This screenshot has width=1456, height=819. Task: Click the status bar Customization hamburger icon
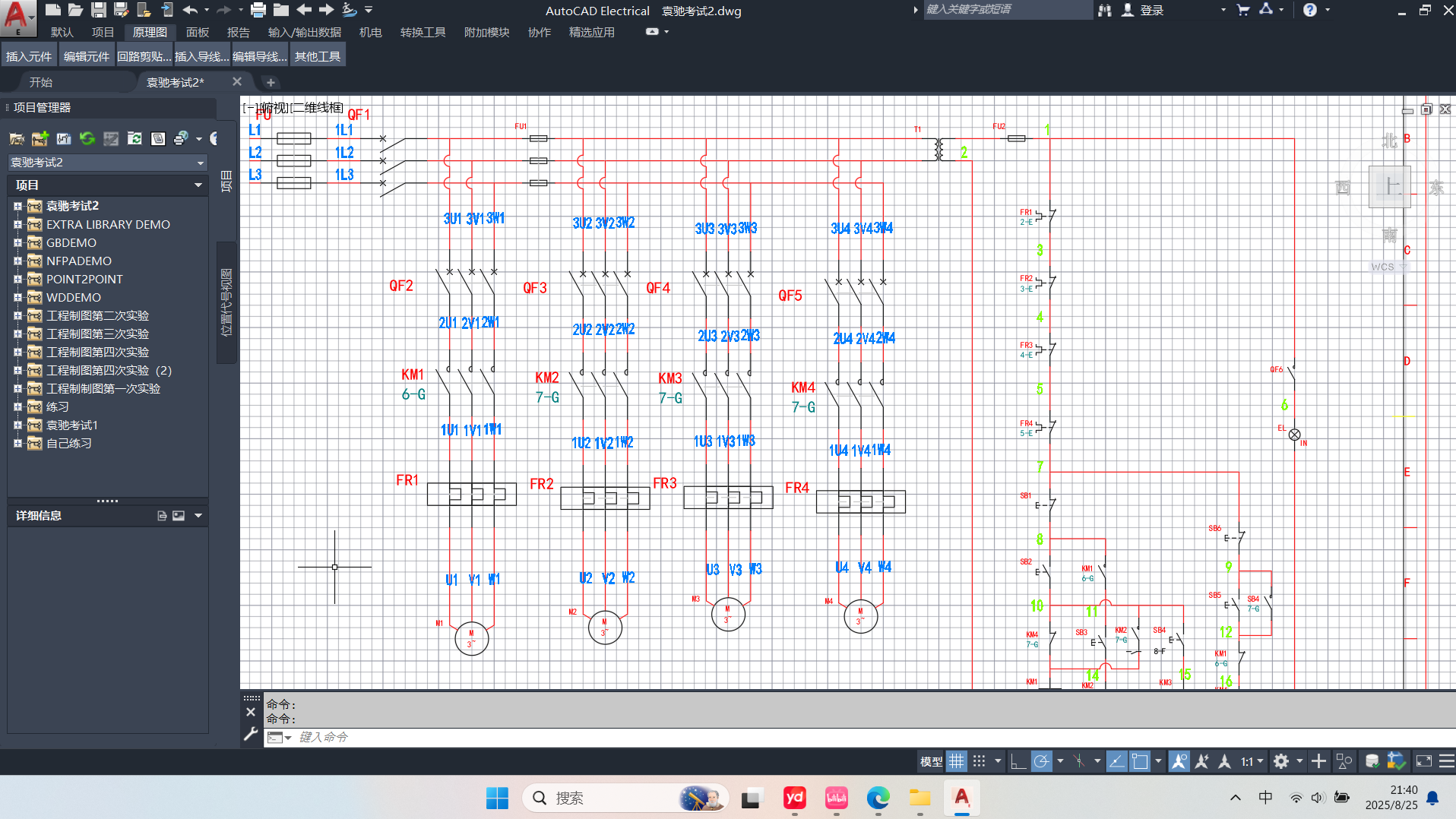pyautogui.click(x=1447, y=761)
